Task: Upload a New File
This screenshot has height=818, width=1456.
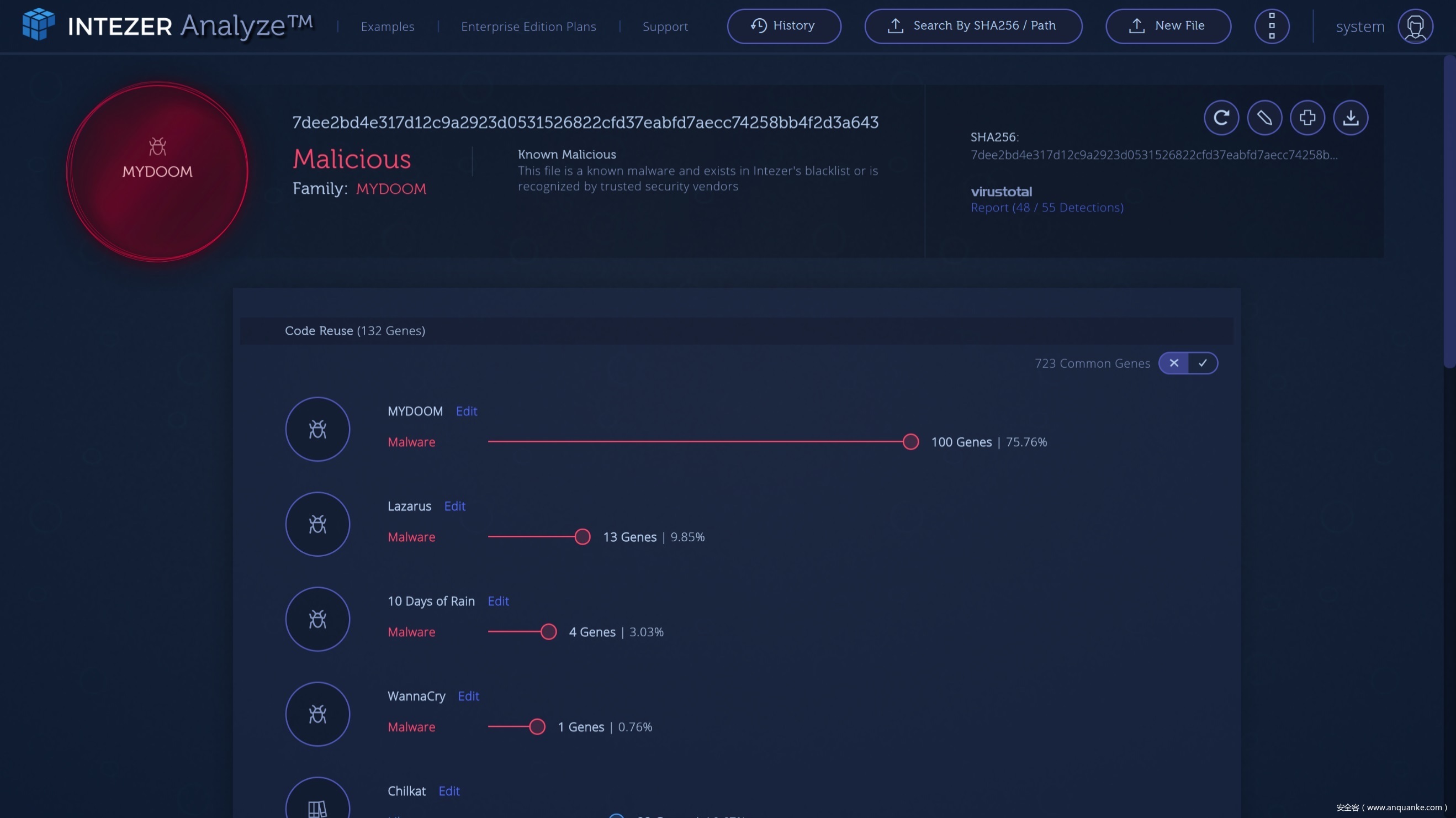Action: coord(1168,26)
